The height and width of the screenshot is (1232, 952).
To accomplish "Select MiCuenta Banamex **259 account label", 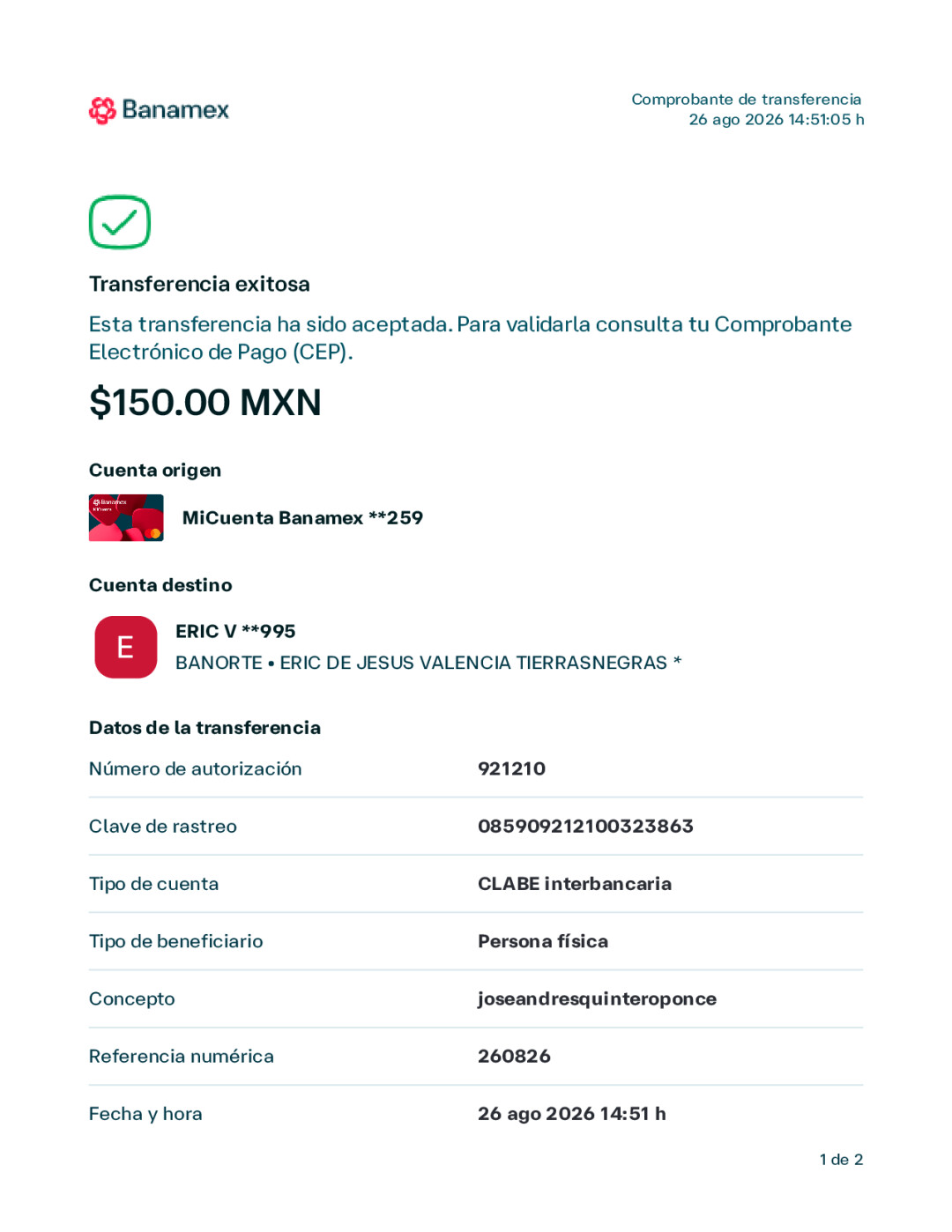I will point(302,518).
